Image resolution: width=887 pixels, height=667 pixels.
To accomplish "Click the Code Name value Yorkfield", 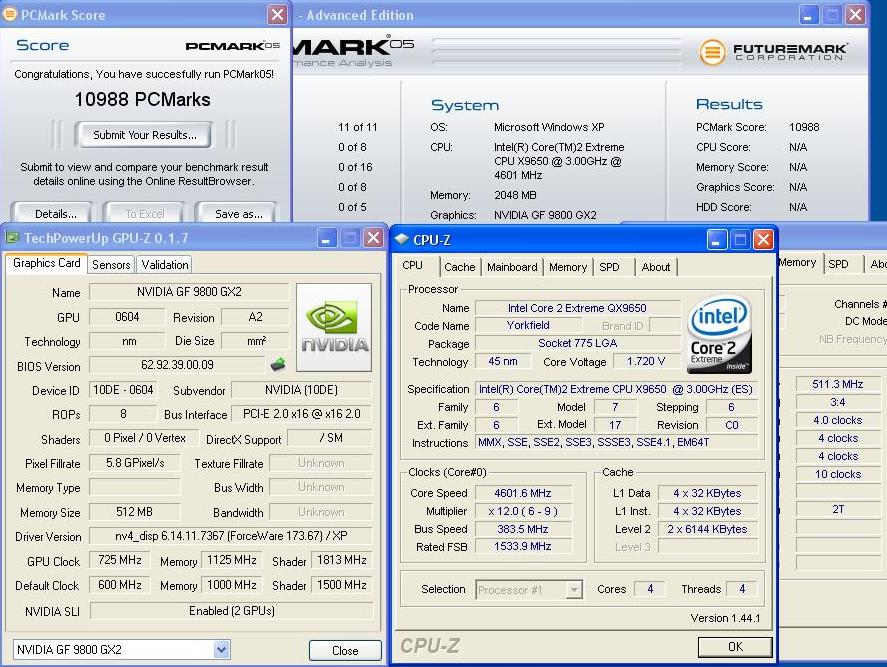I will (528, 325).
